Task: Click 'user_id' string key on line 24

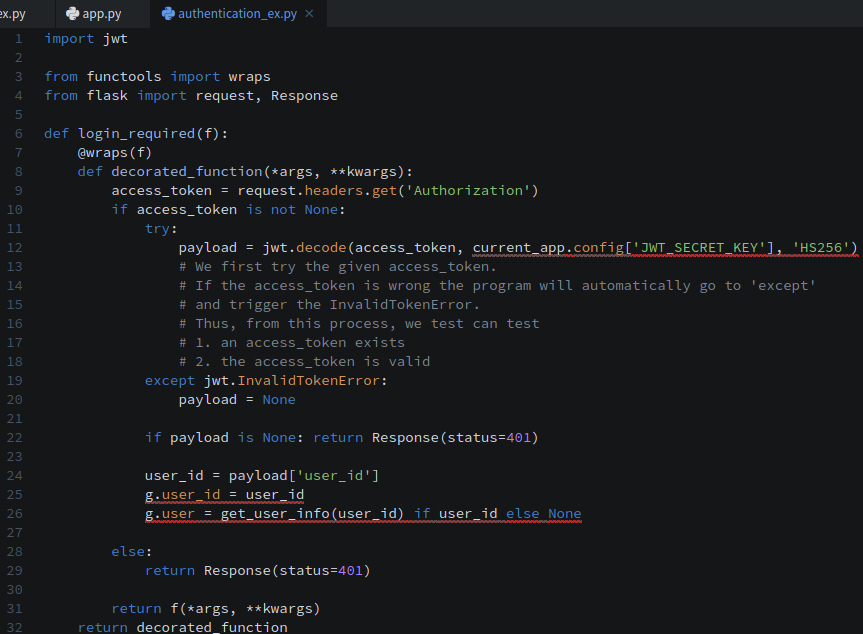Action: point(334,476)
